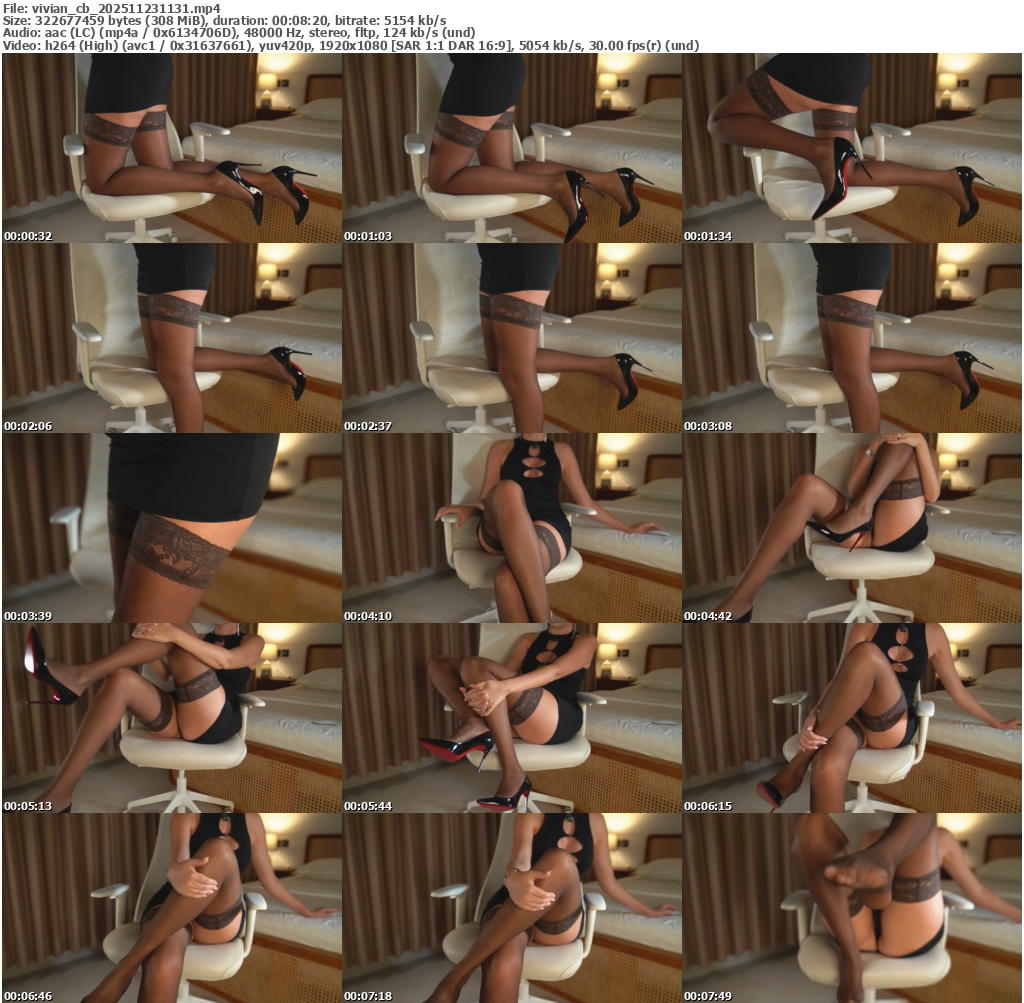
Task: Click the frame timestamped 00:04:10
Action: tap(512, 528)
